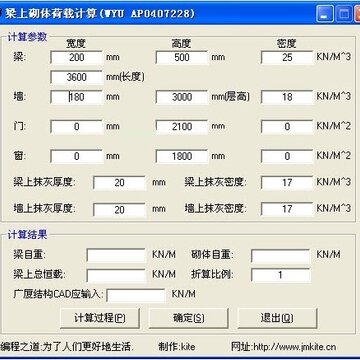Focus the window density input field
The image size is (360, 360).
[287, 156]
